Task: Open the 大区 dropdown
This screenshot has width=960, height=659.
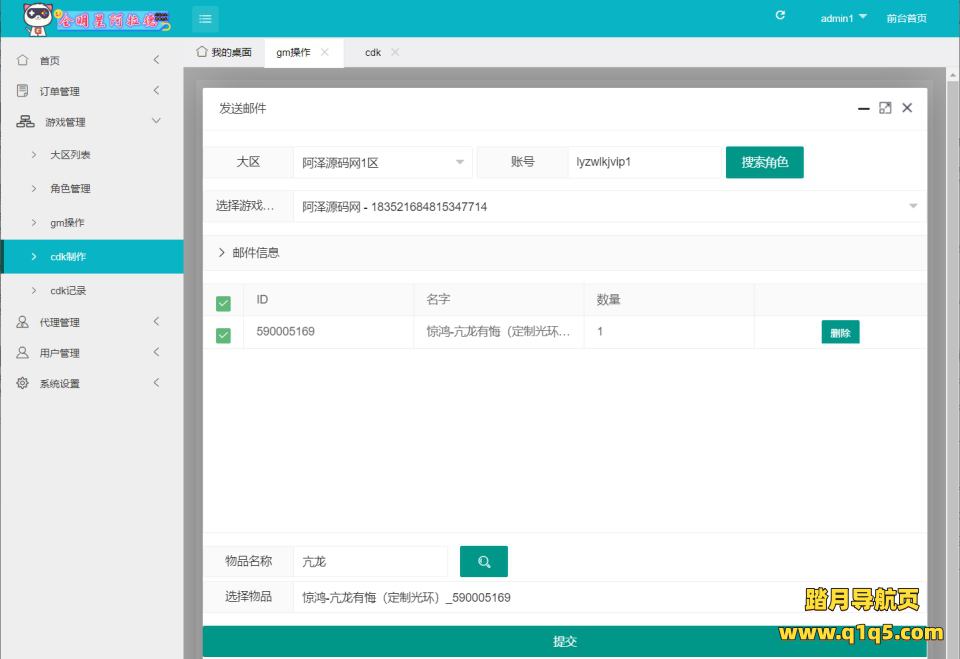Action: click(382, 162)
